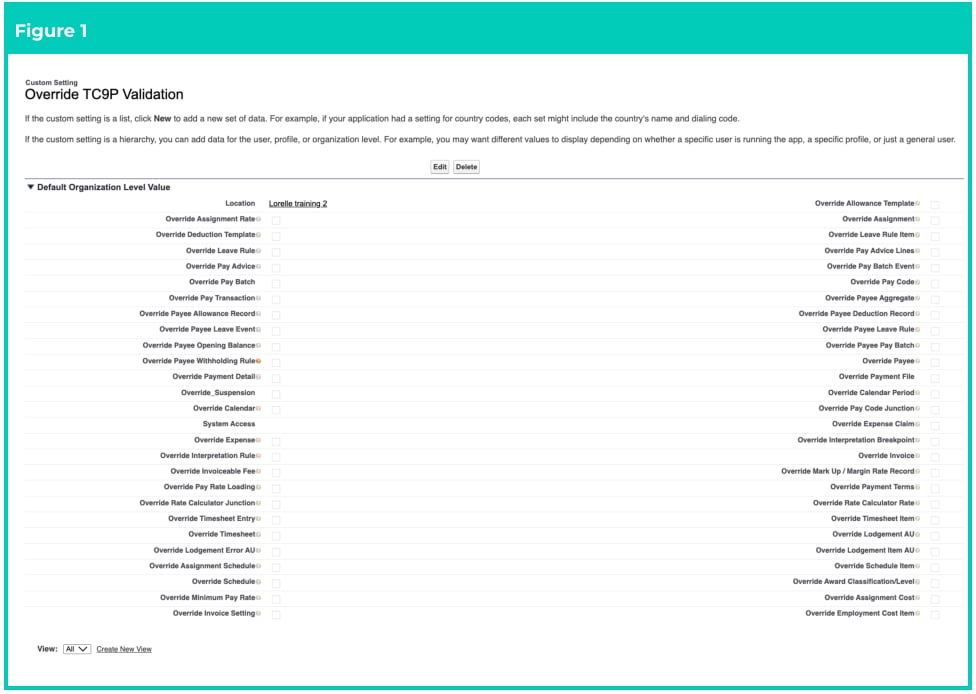Click help icon beside Override Expense Claim
The width and height of the screenshot is (976, 694).
coord(917,424)
